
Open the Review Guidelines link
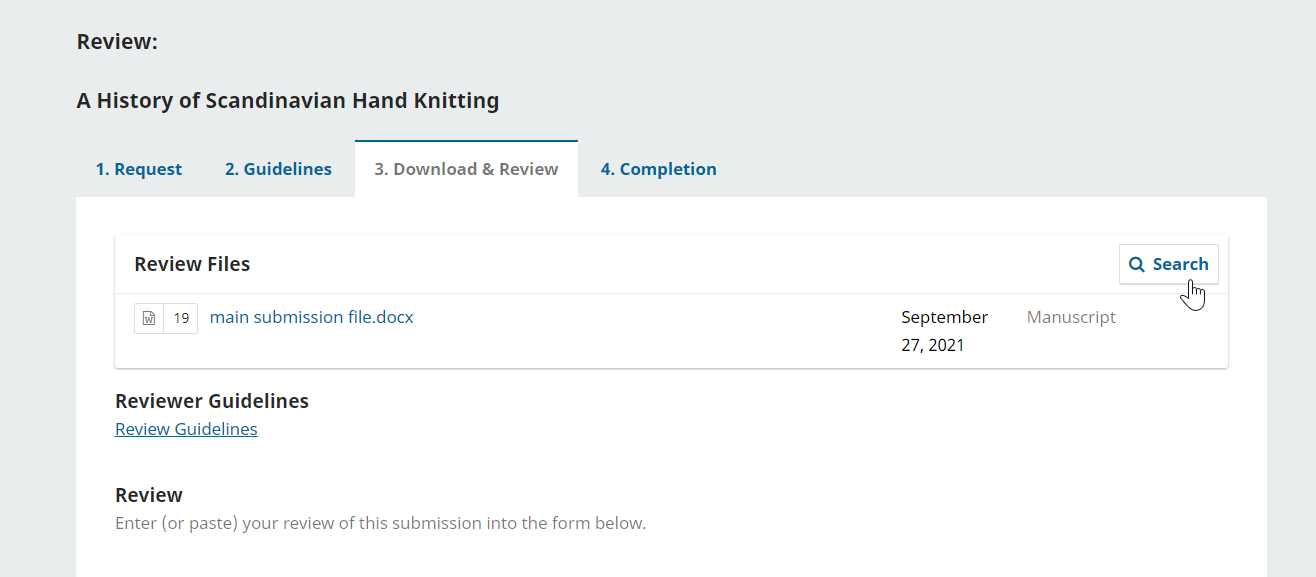click(186, 429)
